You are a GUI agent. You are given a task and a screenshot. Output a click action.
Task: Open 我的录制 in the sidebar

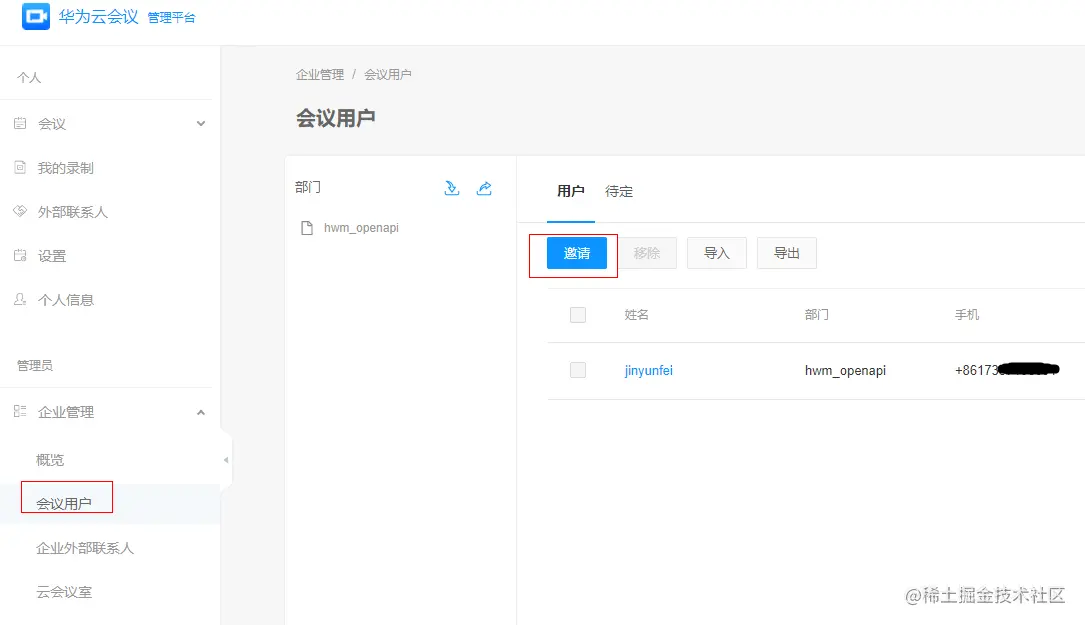coord(65,168)
